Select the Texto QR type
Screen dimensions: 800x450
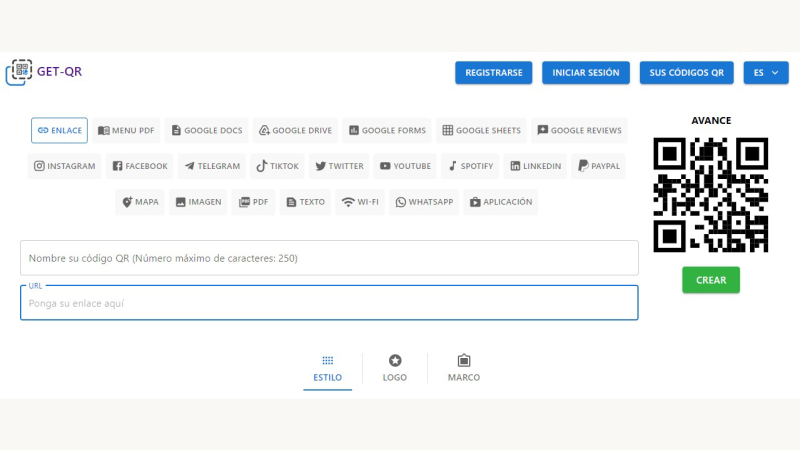[x=305, y=202]
